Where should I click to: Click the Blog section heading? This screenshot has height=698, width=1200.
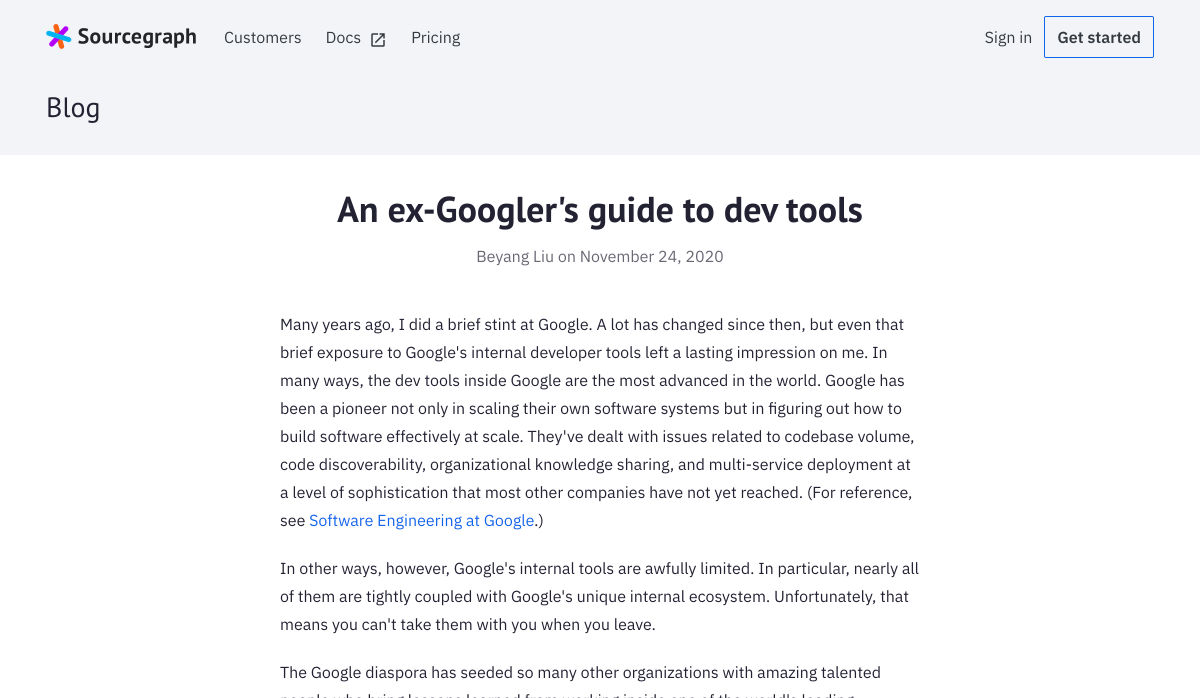click(73, 108)
